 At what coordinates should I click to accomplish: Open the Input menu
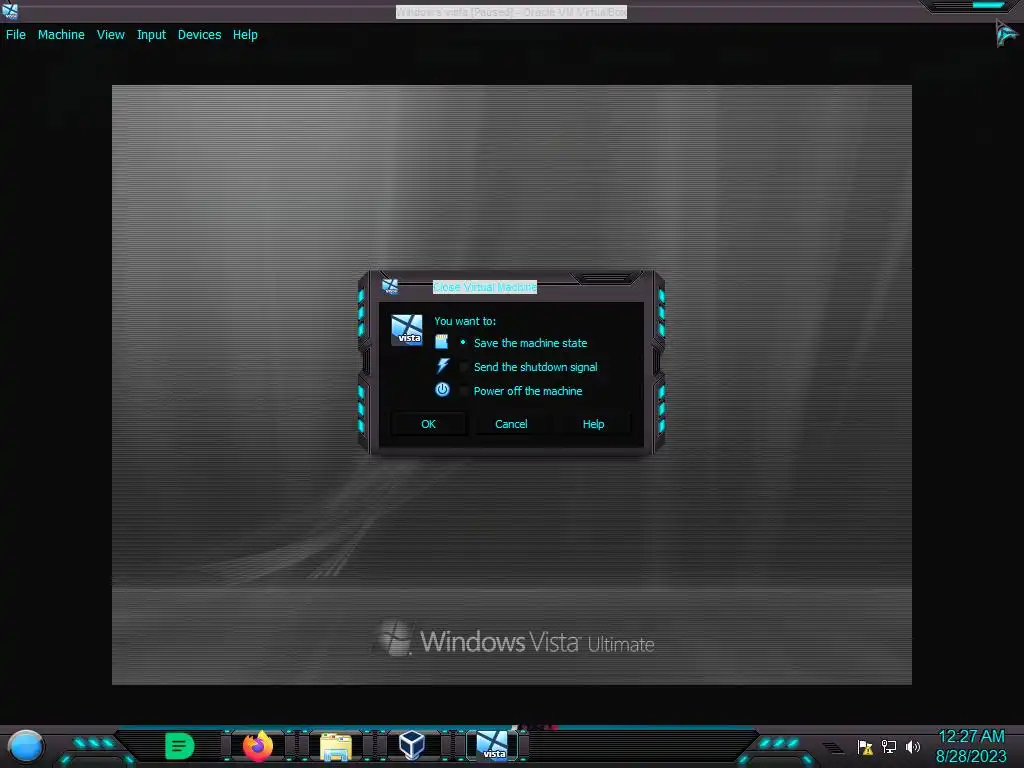(151, 35)
